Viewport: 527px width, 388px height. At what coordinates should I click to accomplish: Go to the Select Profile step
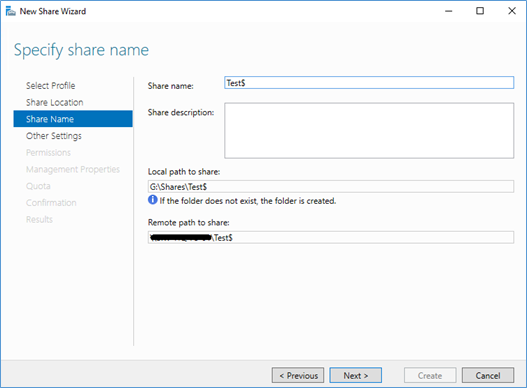[x=51, y=86]
